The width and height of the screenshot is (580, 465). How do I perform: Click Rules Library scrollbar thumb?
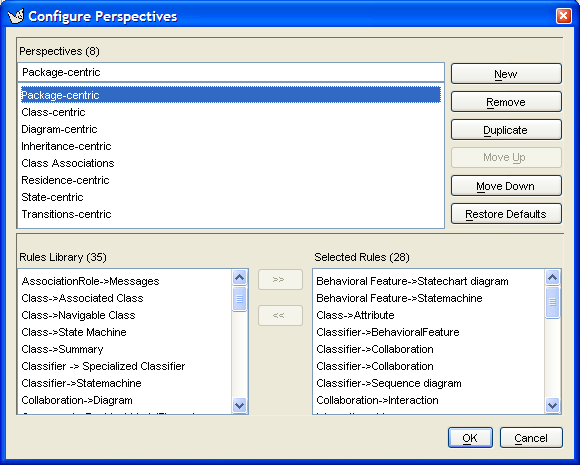coord(239,299)
